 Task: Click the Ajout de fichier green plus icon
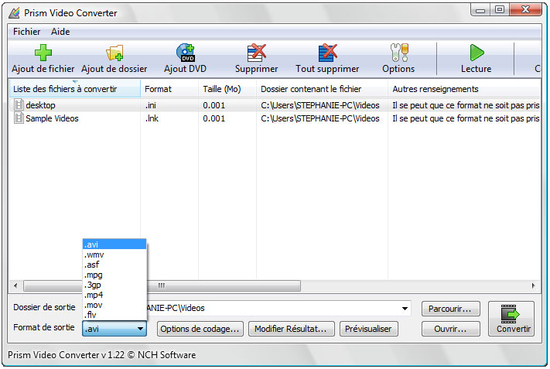(x=43, y=53)
